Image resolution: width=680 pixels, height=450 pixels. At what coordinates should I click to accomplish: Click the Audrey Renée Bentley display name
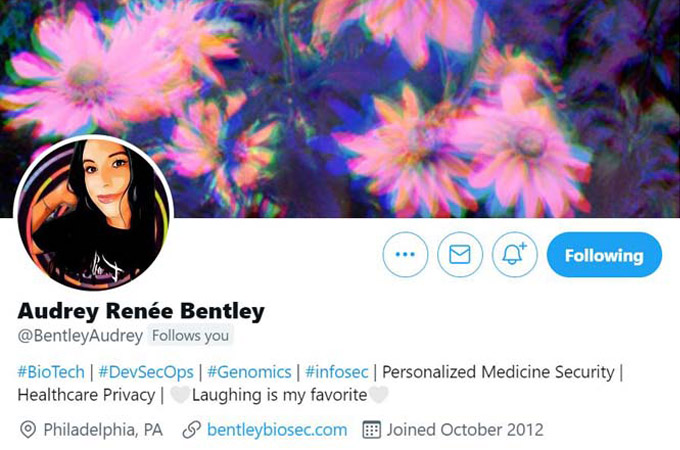pyautogui.click(x=141, y=311)
